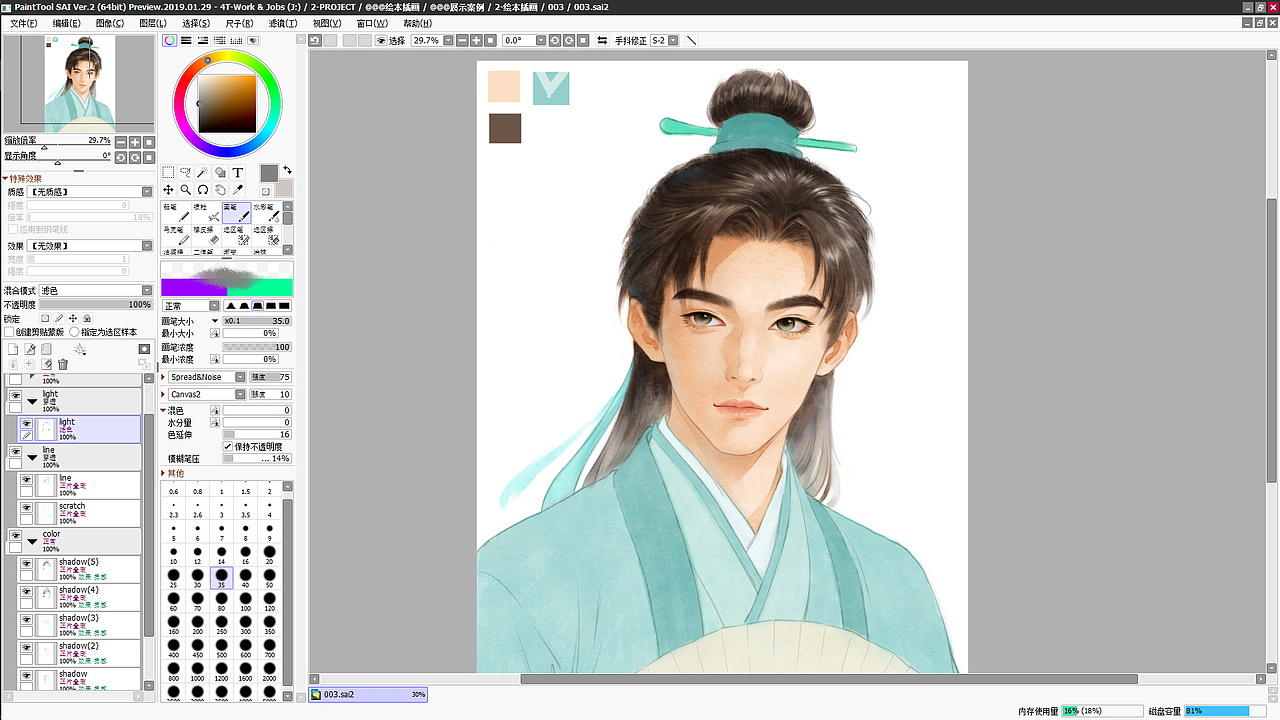This screenshot has width=1280, height=720.
Task: Pick brush size preset 40
Action: point(245,578)
